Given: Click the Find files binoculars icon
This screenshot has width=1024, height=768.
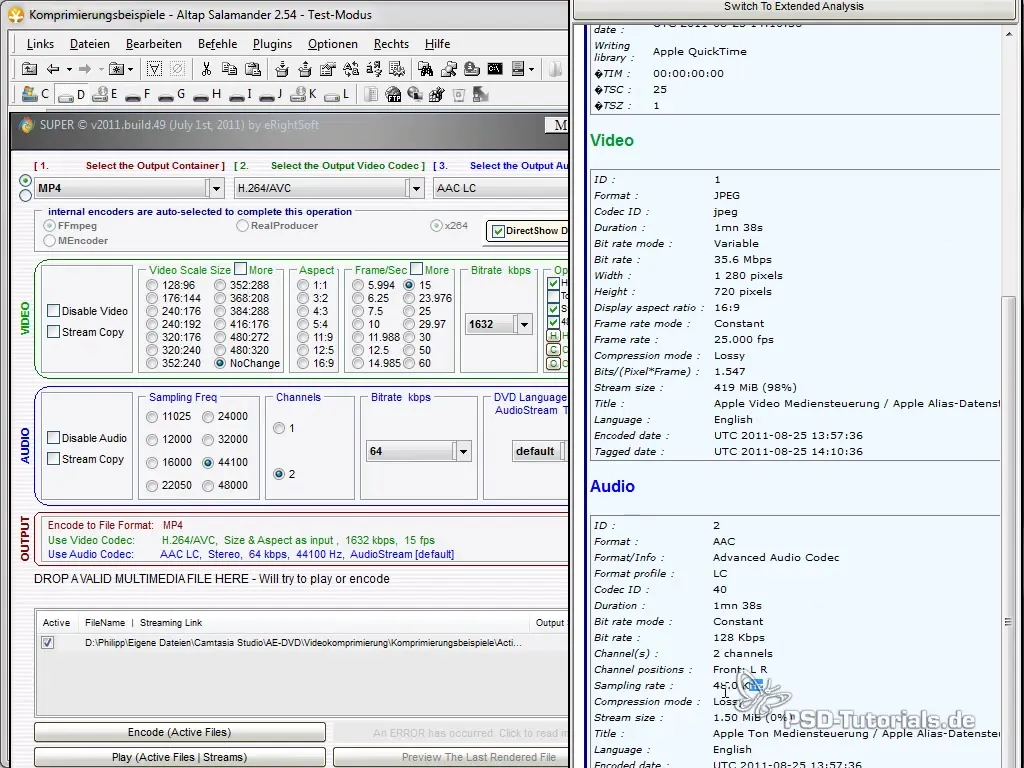Looking at the screenshot, I should pos(425,69).
